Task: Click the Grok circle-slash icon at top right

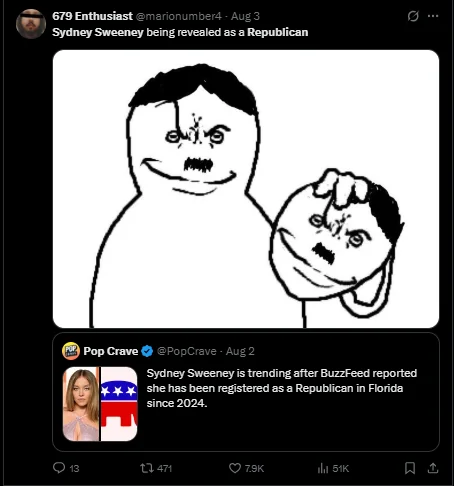Action: (413, 16)
